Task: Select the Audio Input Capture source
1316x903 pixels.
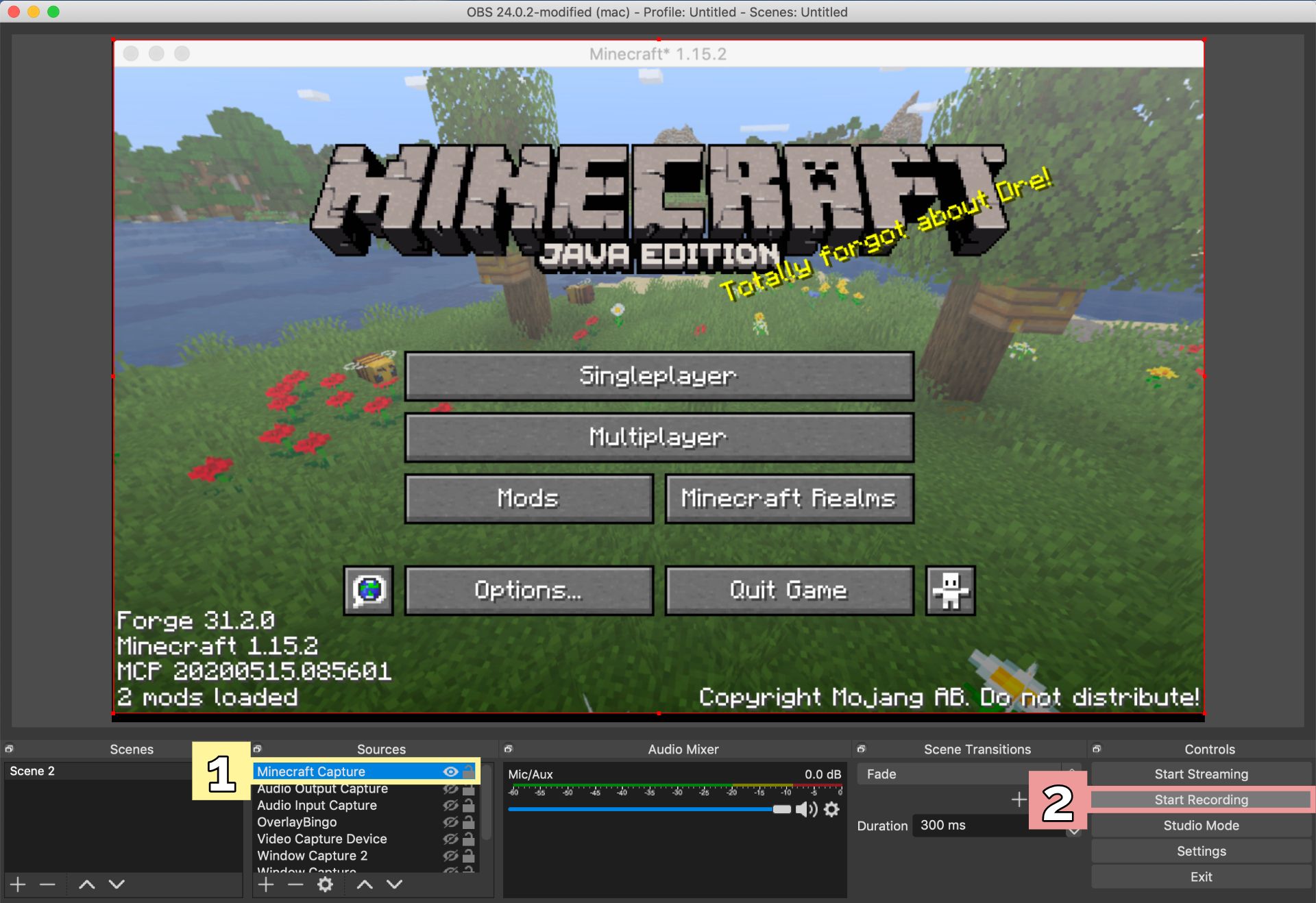Action: click(317, 806)
